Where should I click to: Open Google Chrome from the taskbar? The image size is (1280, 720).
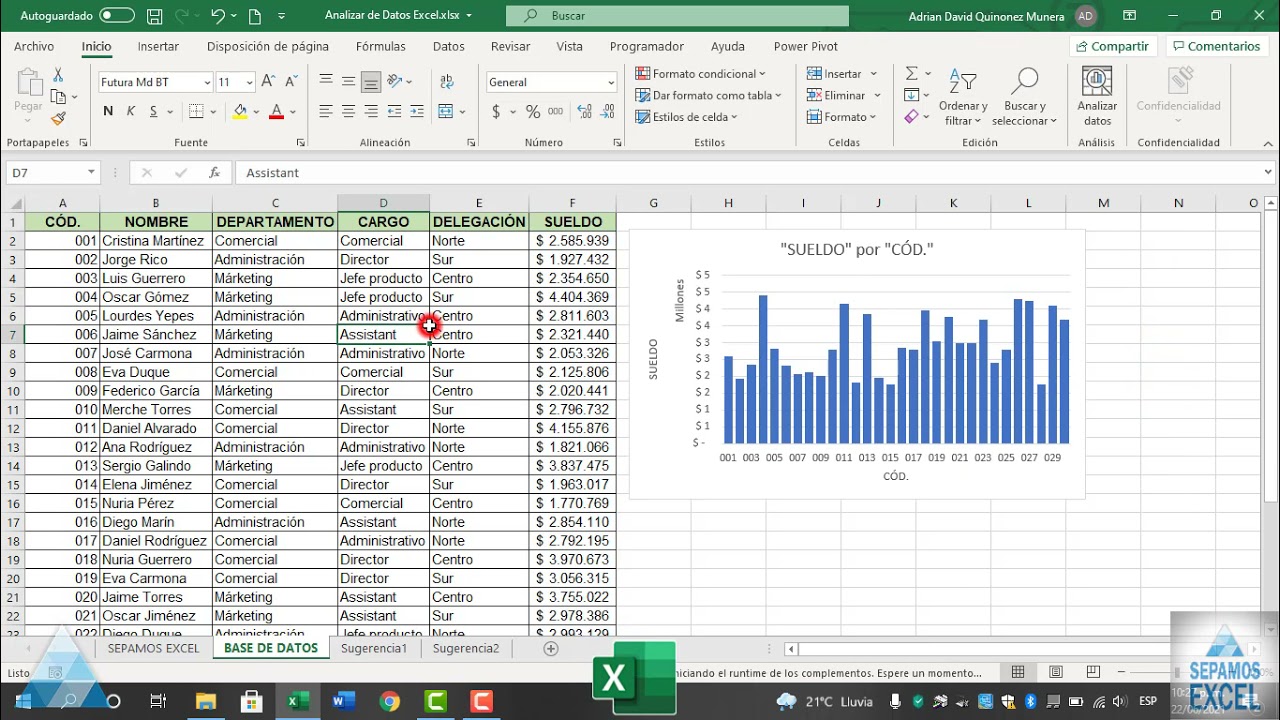tap(390, 701)
